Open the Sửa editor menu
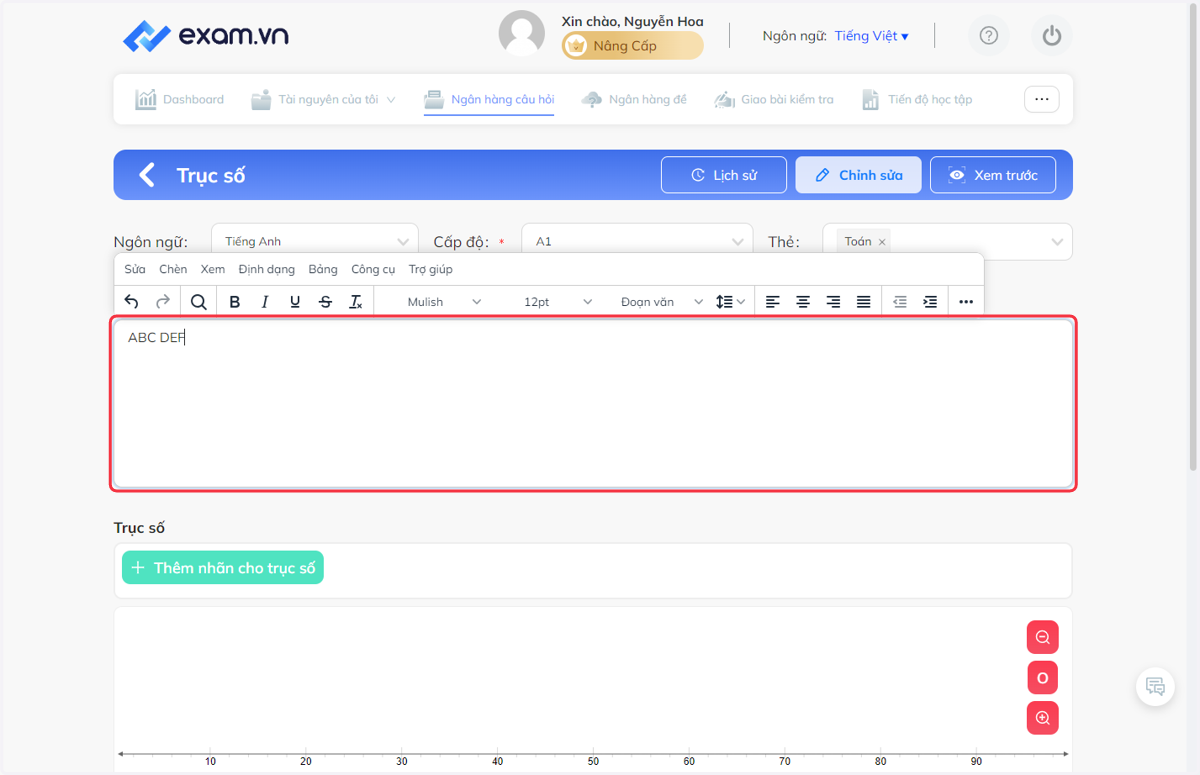This screenshot has height=775, width=1200. [135, 269]
